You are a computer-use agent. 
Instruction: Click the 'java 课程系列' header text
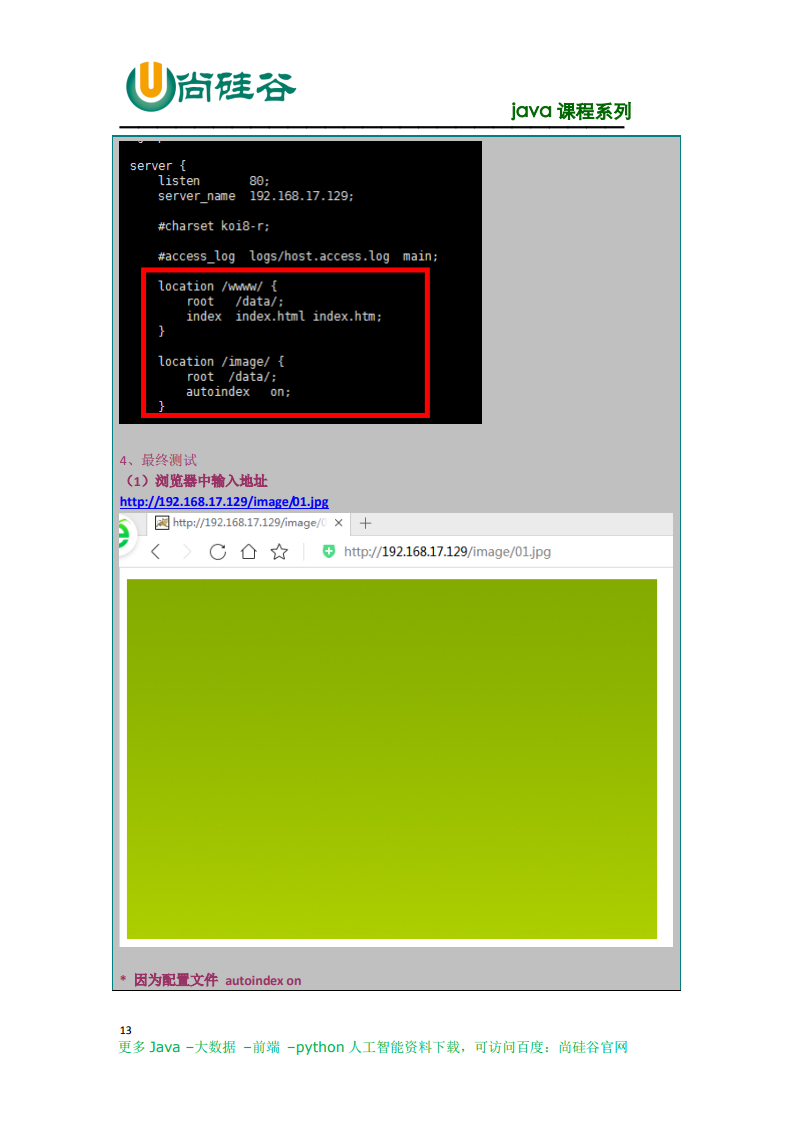tap(571, 111)
